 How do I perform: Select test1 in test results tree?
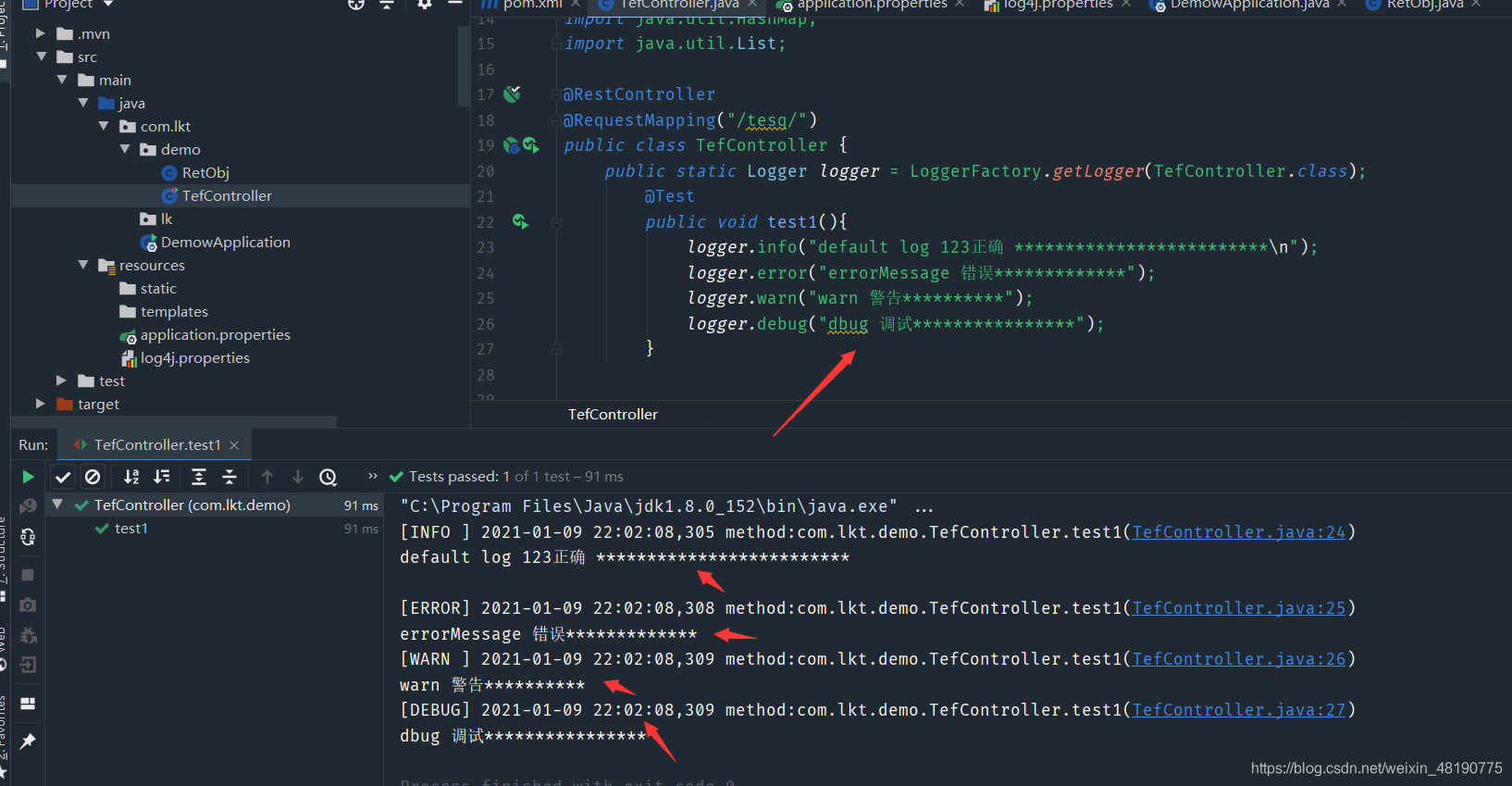131,529
